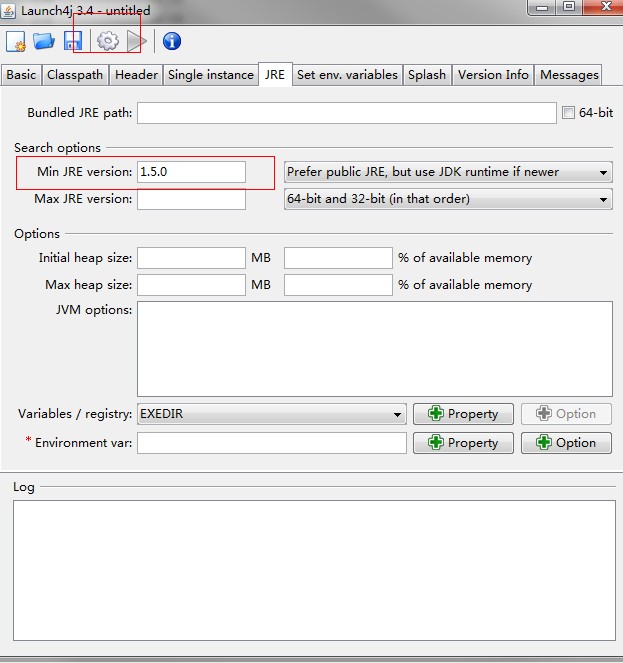The image size is (623, 663).
Task: Click Option button next to Environment var
Action: coord(566,443)
